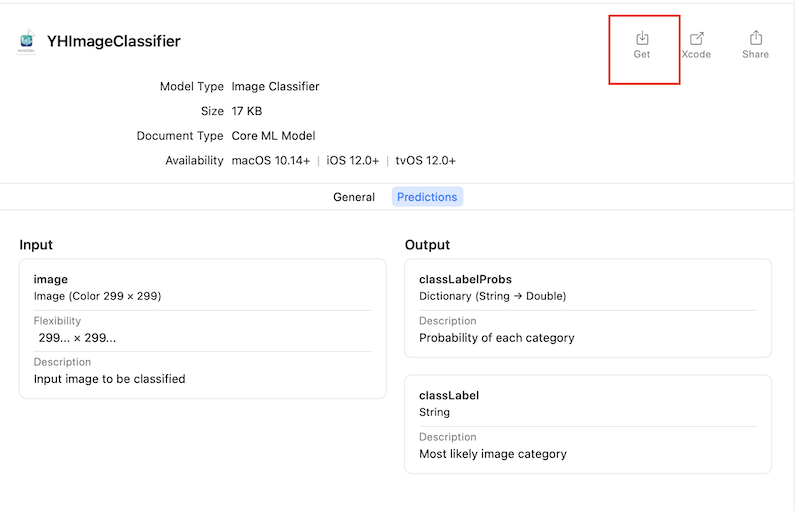This screenshot has height=511, width=800.
Task: Click 'Input image to be classified' description
Action: point(109,379)
